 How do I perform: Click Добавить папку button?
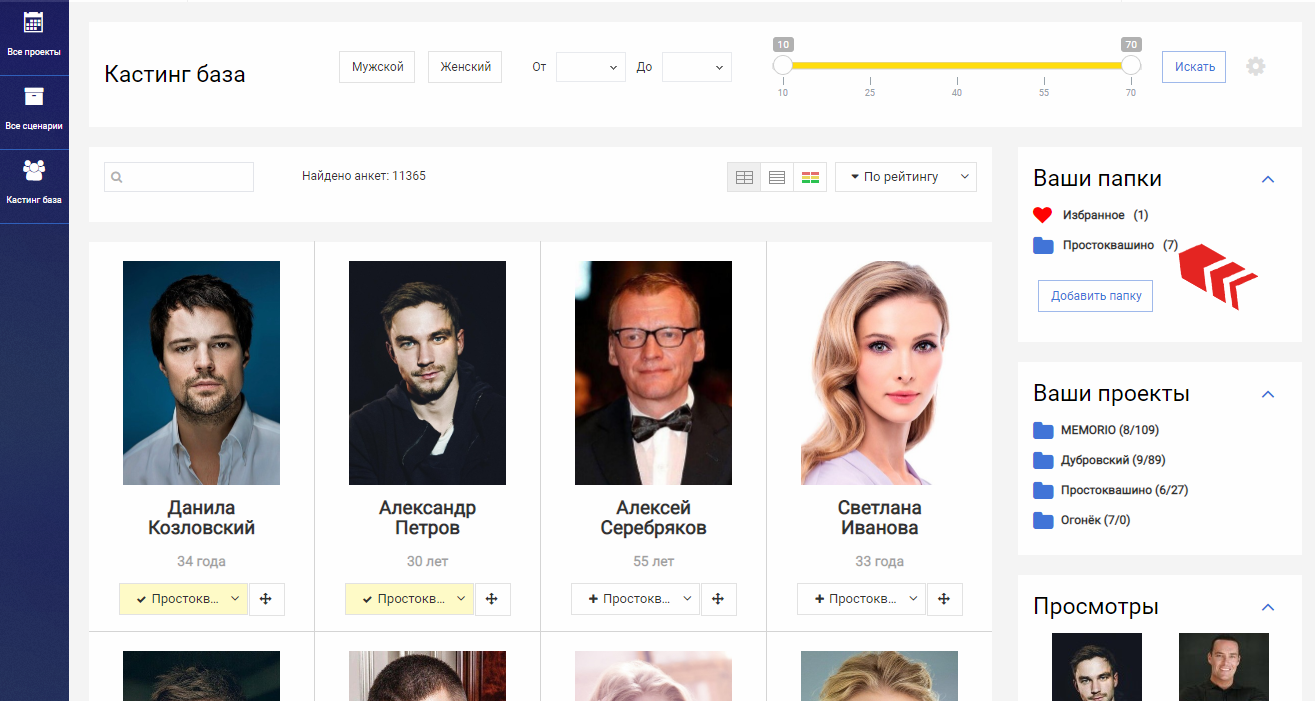(1096, 296)
